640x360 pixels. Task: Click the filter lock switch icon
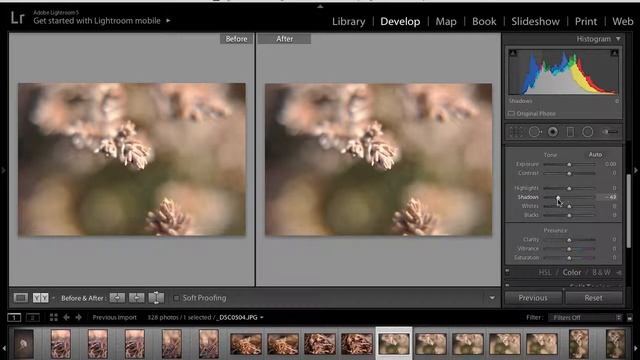pos(630,318)
